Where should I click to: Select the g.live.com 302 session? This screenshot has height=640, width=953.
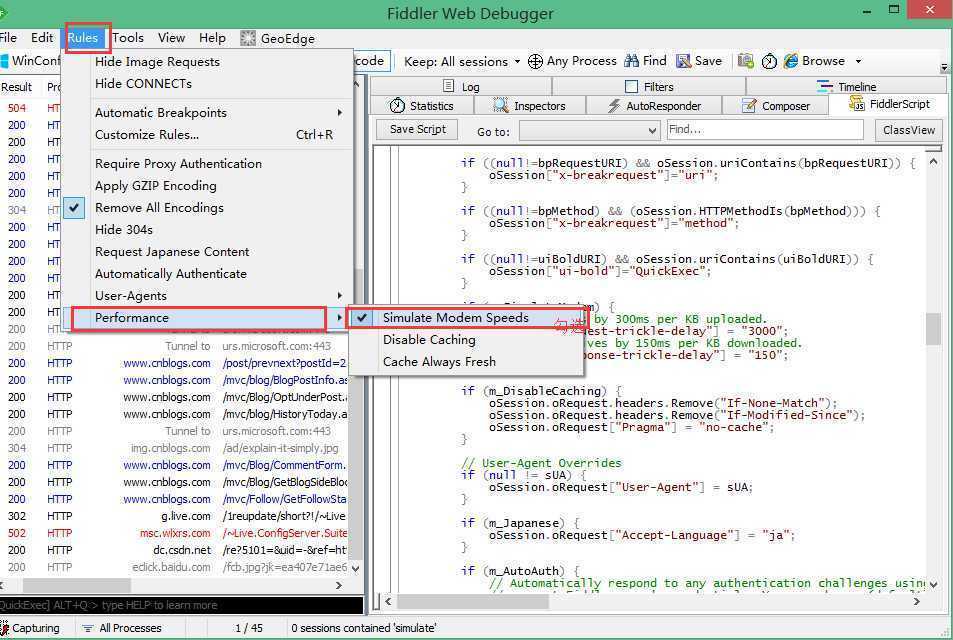[x=174, y=516]
